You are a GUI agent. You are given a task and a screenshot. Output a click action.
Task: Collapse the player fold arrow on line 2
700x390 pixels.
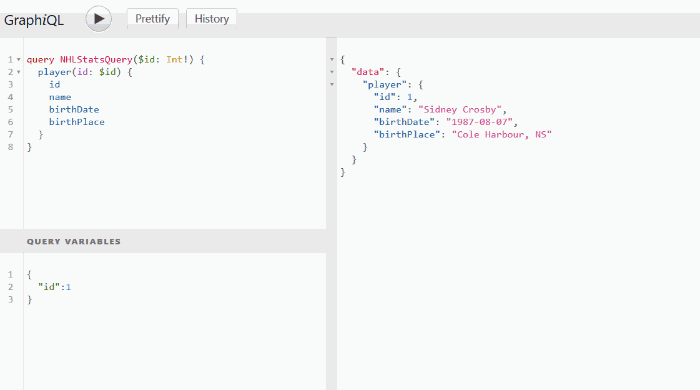tap(19, 72)
